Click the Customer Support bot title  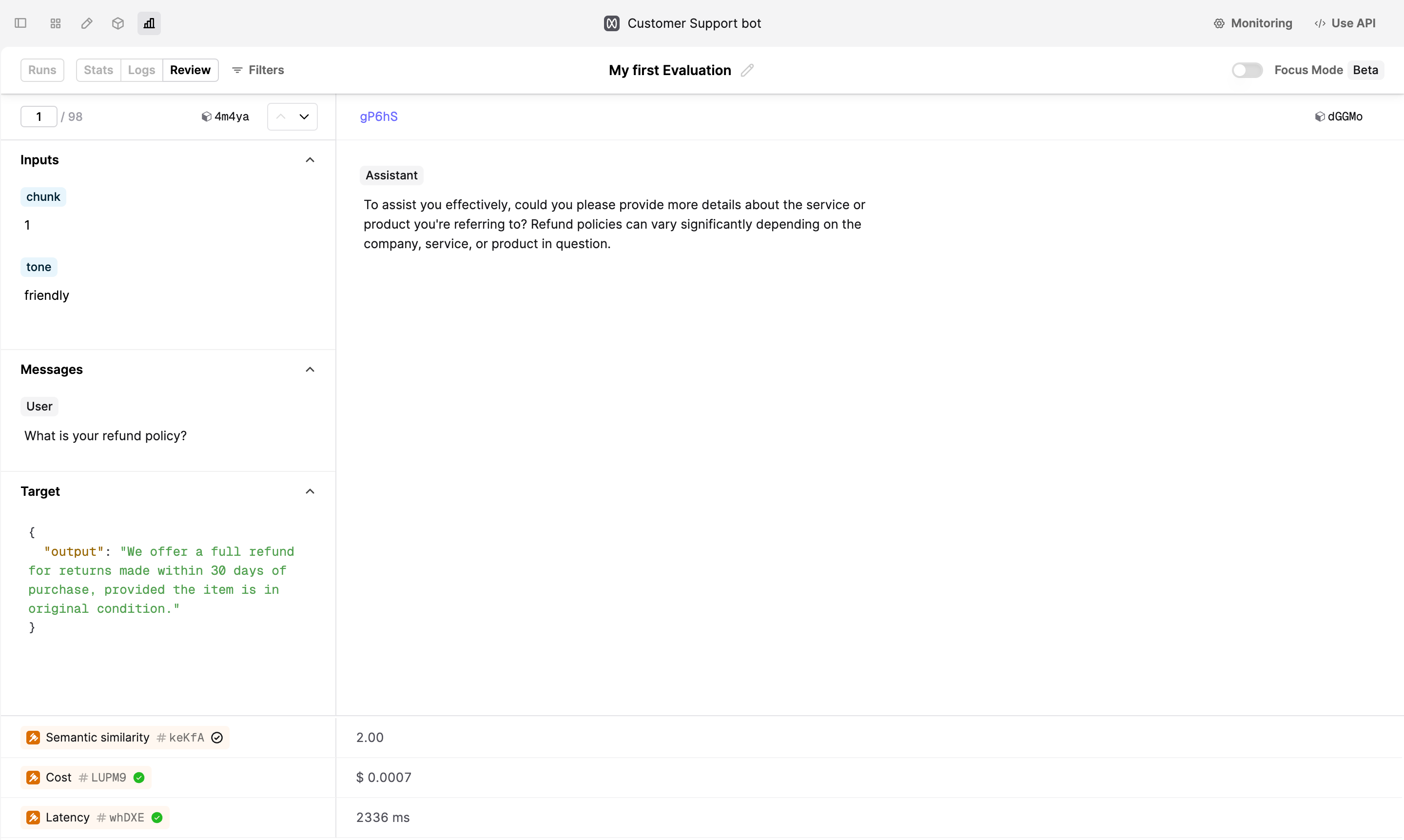(x=694, y=23)
